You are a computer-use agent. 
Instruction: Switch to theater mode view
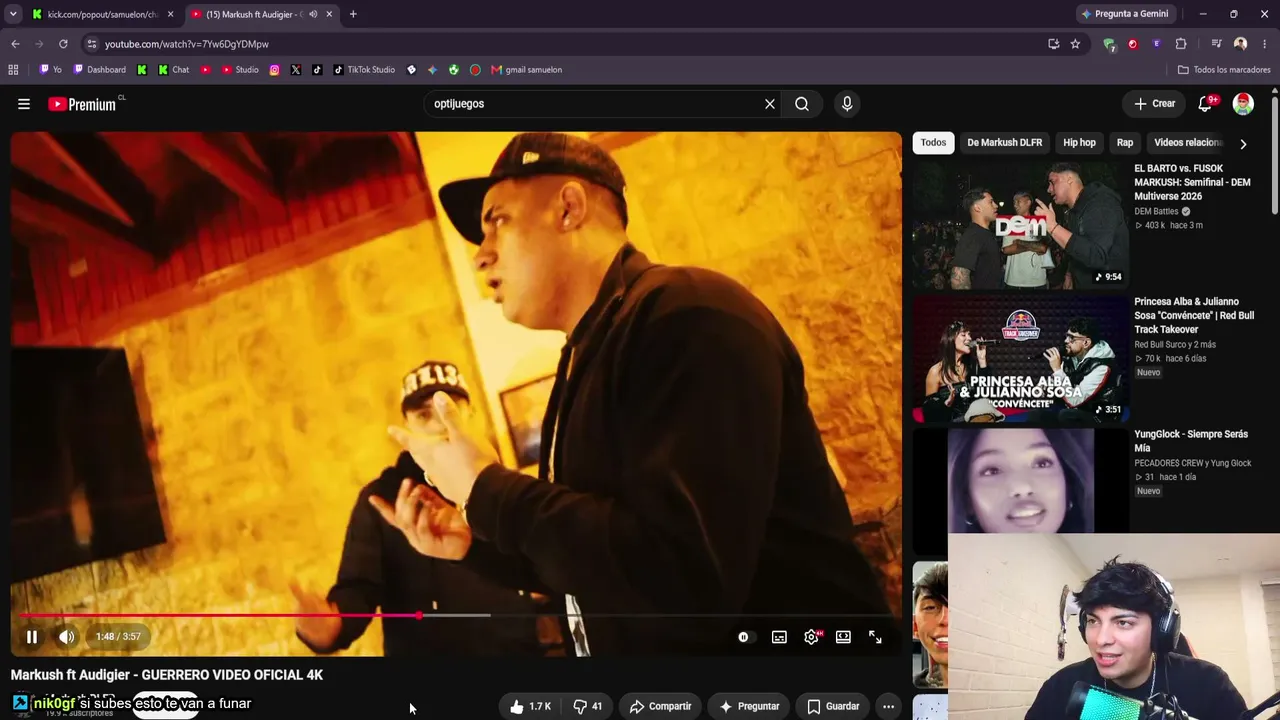(x=843, y=637)
